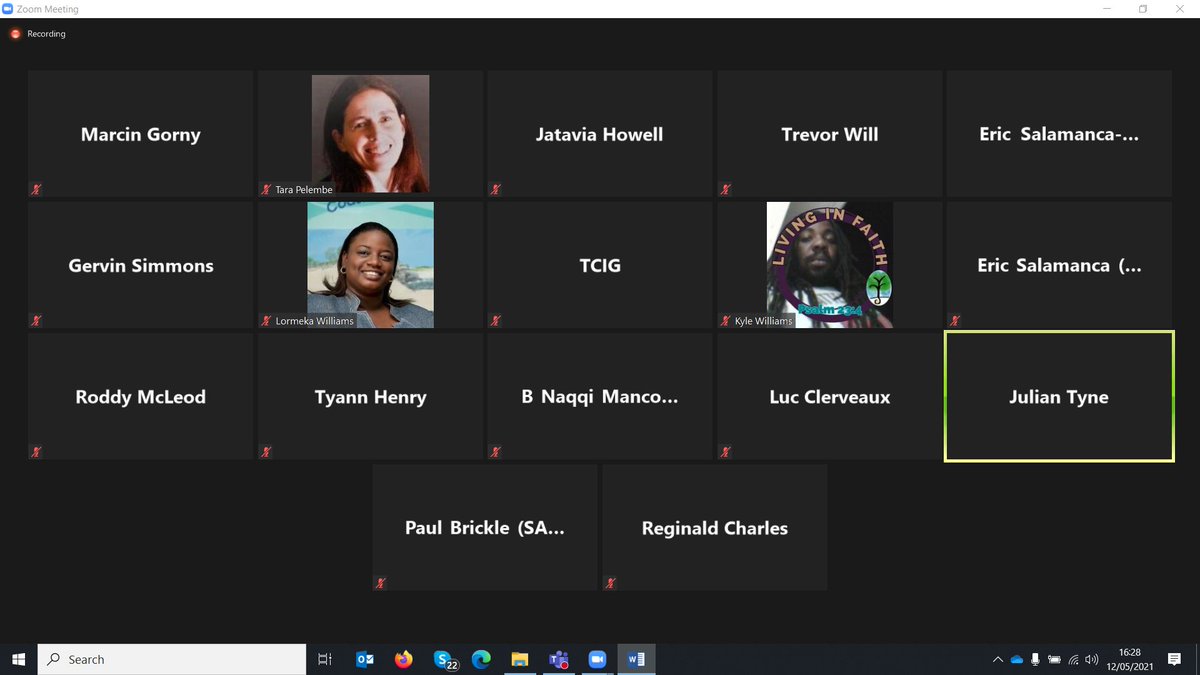Click the Gervin Simmons name text

(141, 266)
